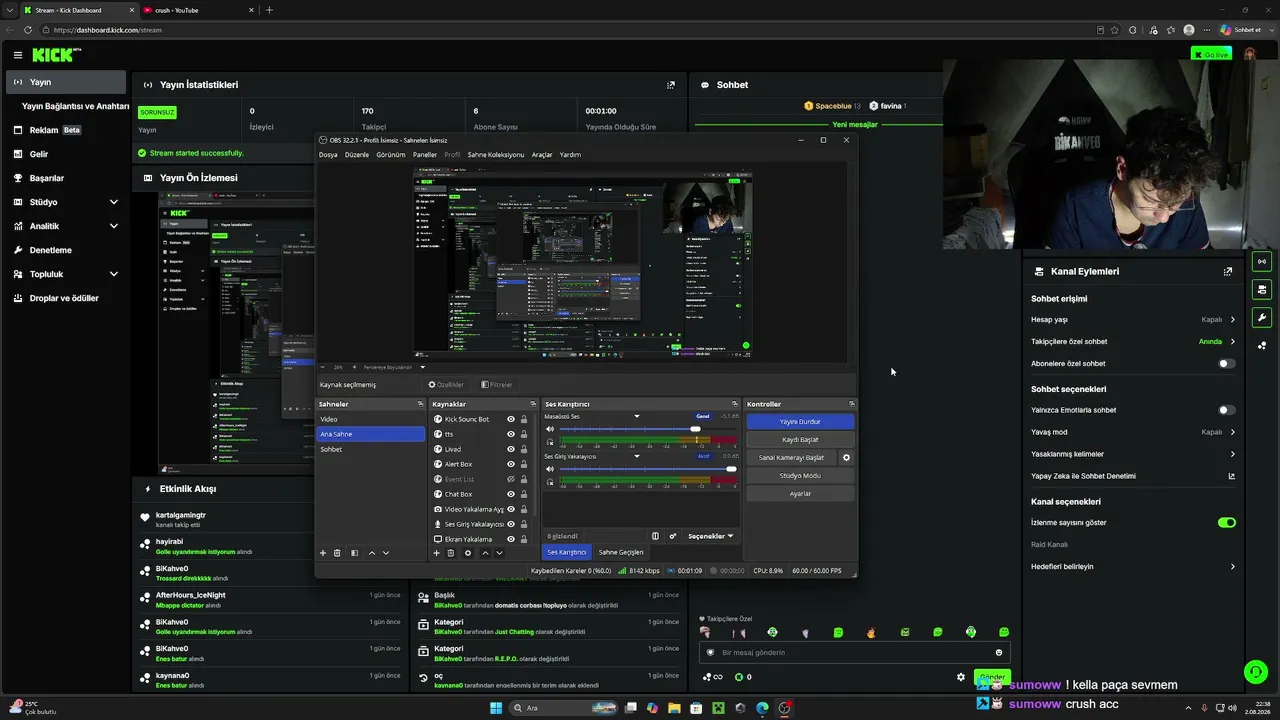Adjust Ses Giriş Yakalayıcısı volume slider
The height and width of the screenshot is (720, 1280).
(647, 469)
